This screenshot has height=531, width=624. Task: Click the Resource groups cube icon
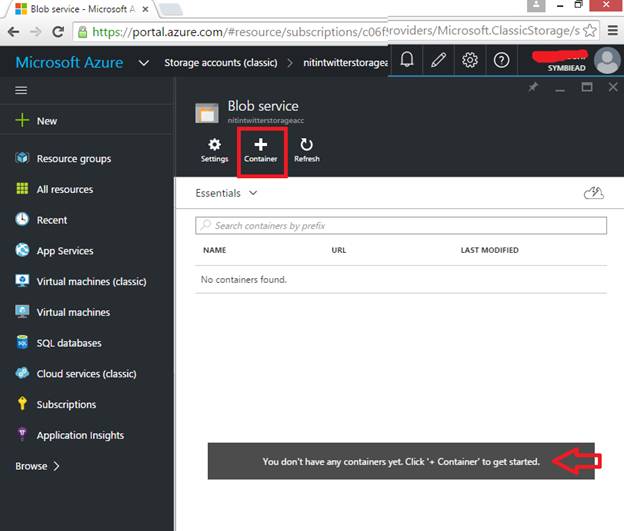(x=22, y=158)
